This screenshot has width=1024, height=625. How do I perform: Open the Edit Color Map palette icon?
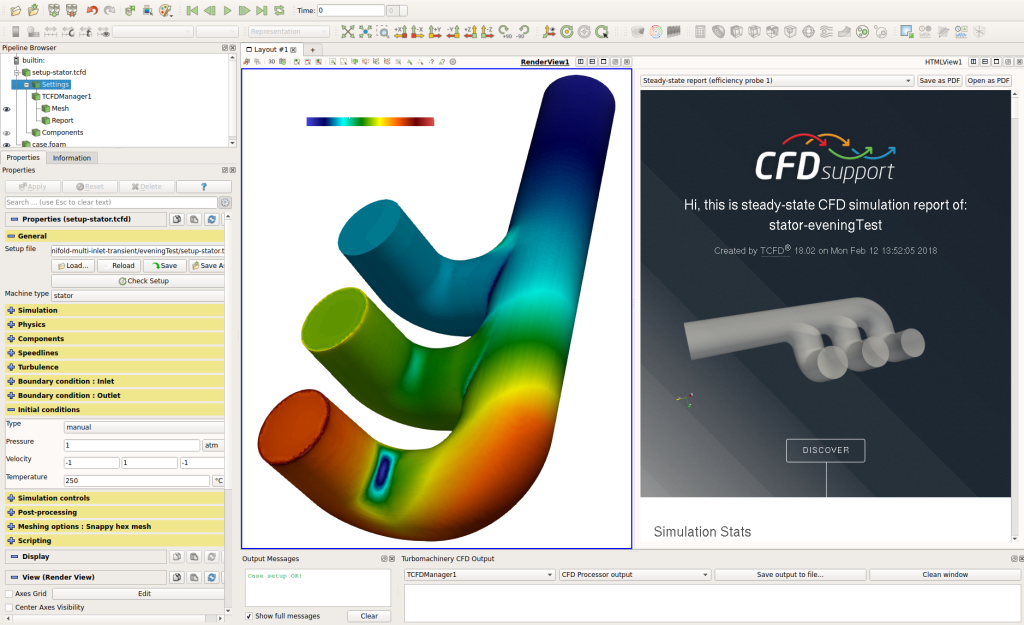(x=163, y=10)
